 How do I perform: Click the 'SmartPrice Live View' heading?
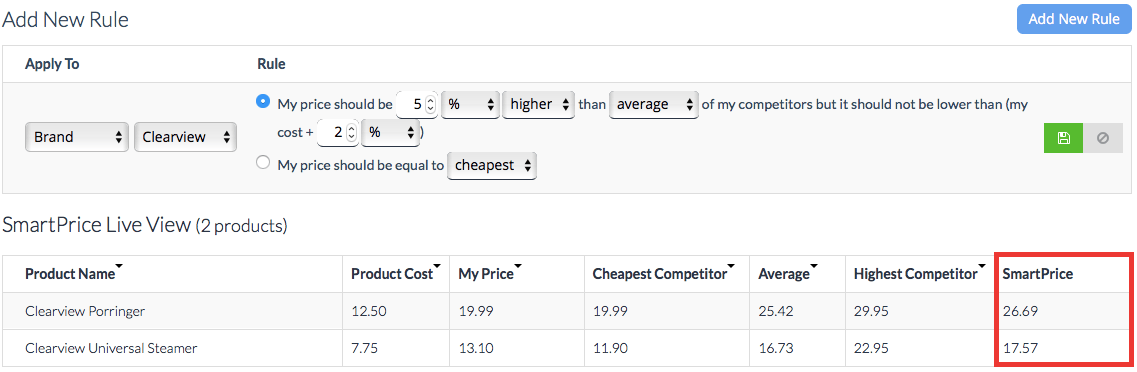(x=96, y=225)
